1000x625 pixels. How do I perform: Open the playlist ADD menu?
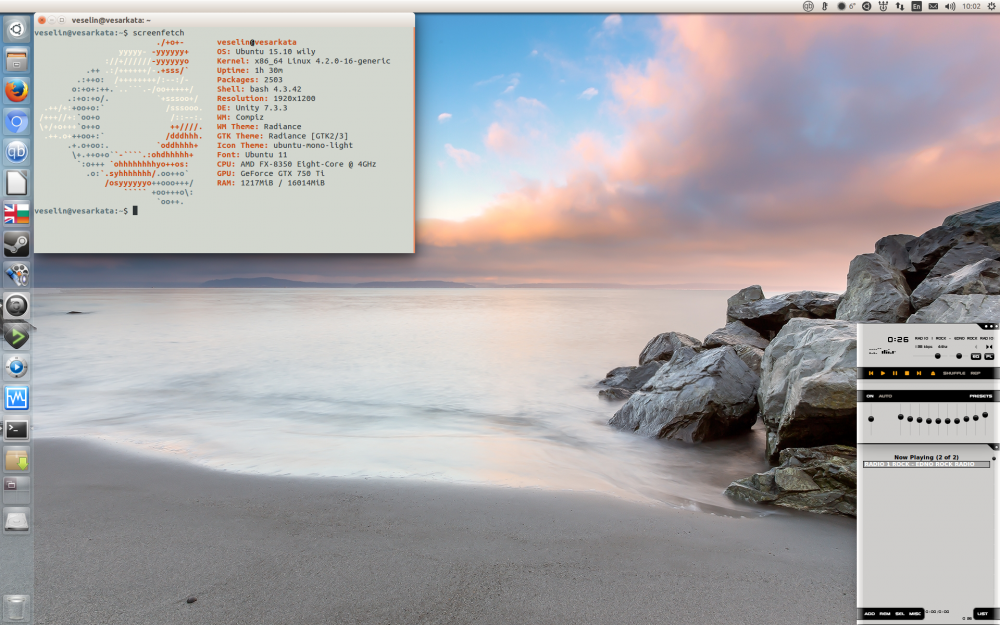point(869,614)
